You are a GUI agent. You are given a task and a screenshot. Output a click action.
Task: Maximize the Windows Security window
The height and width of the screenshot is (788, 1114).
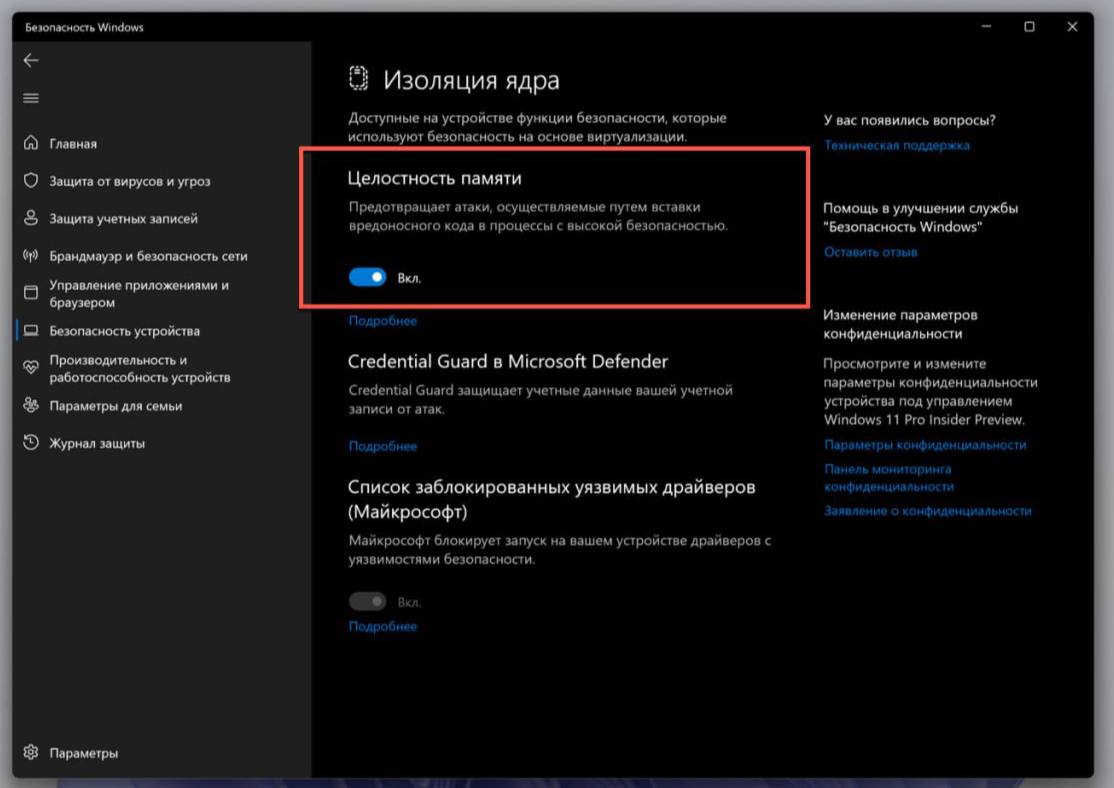click(1029, 27)
